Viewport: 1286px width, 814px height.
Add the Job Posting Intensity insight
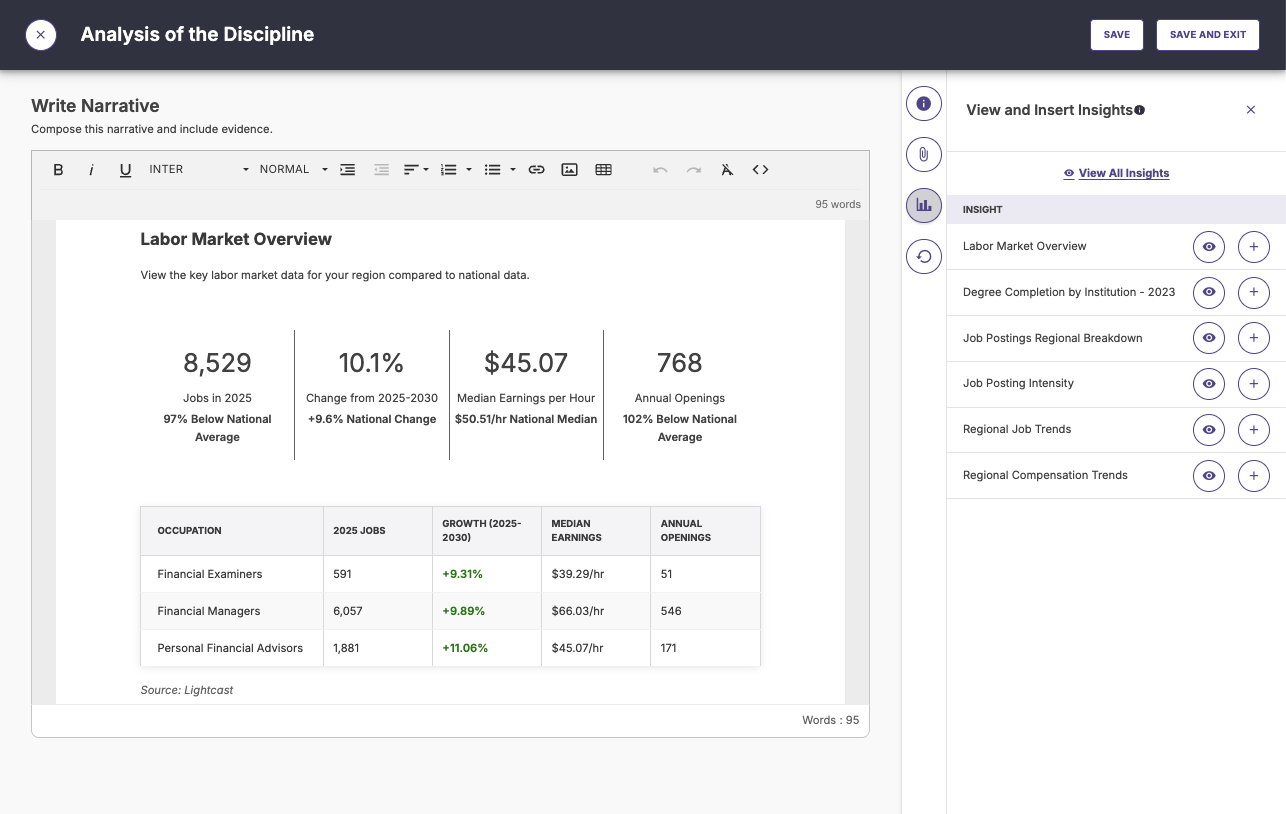(x=1254, y=383)
